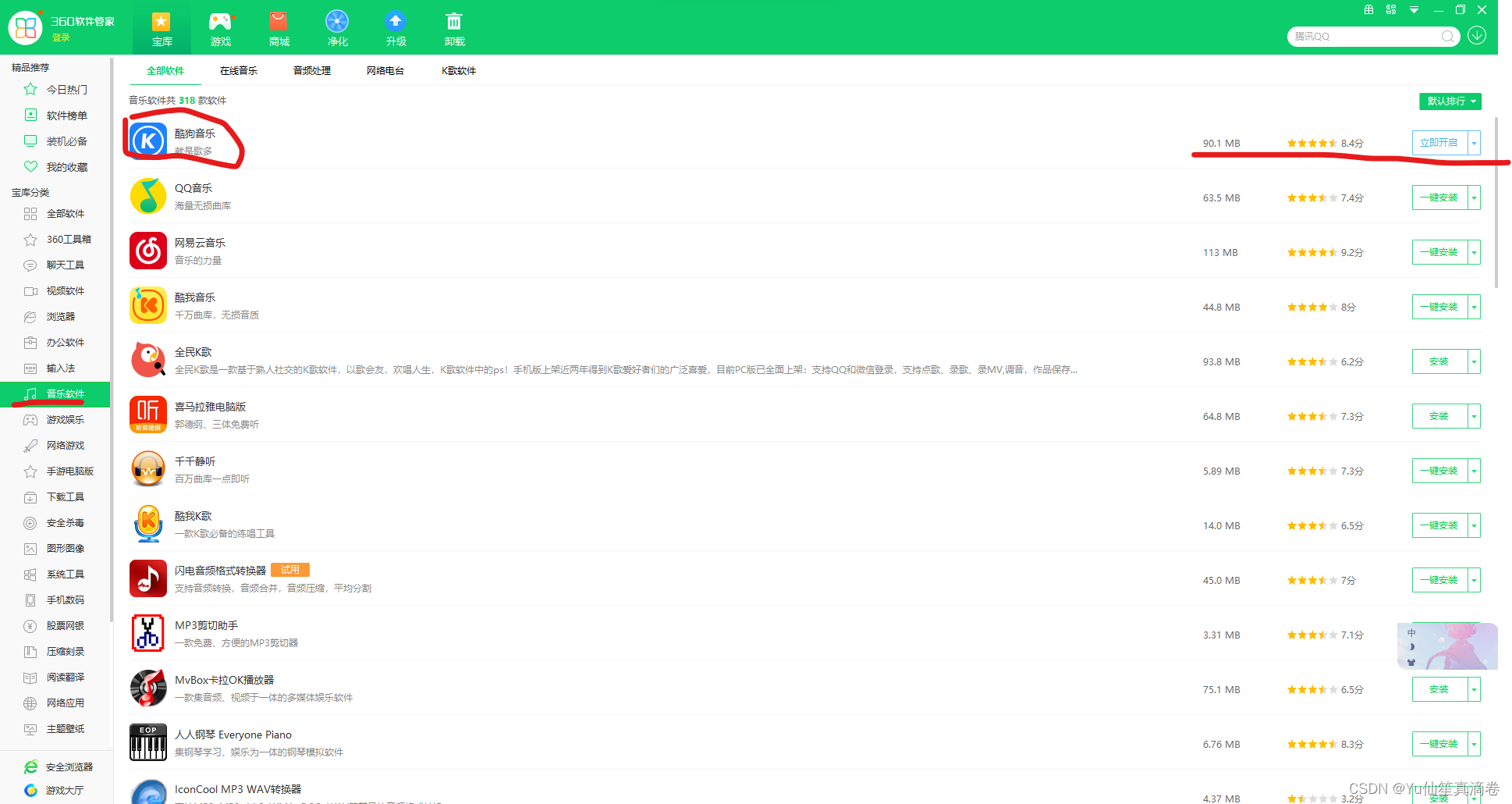Select 安全杀毒 category in sidebar

coord(55,523)
